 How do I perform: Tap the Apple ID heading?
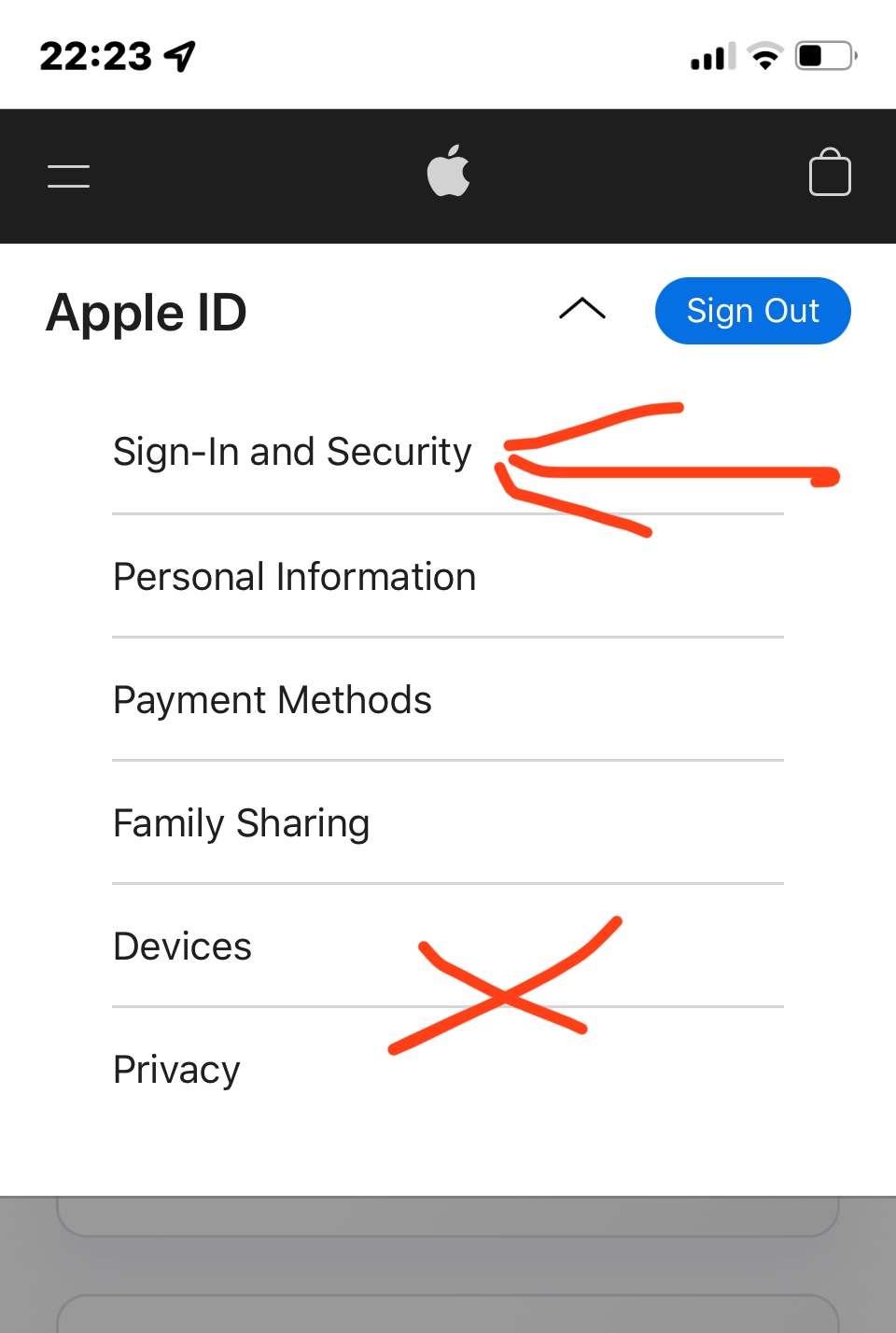coord(147,313)
